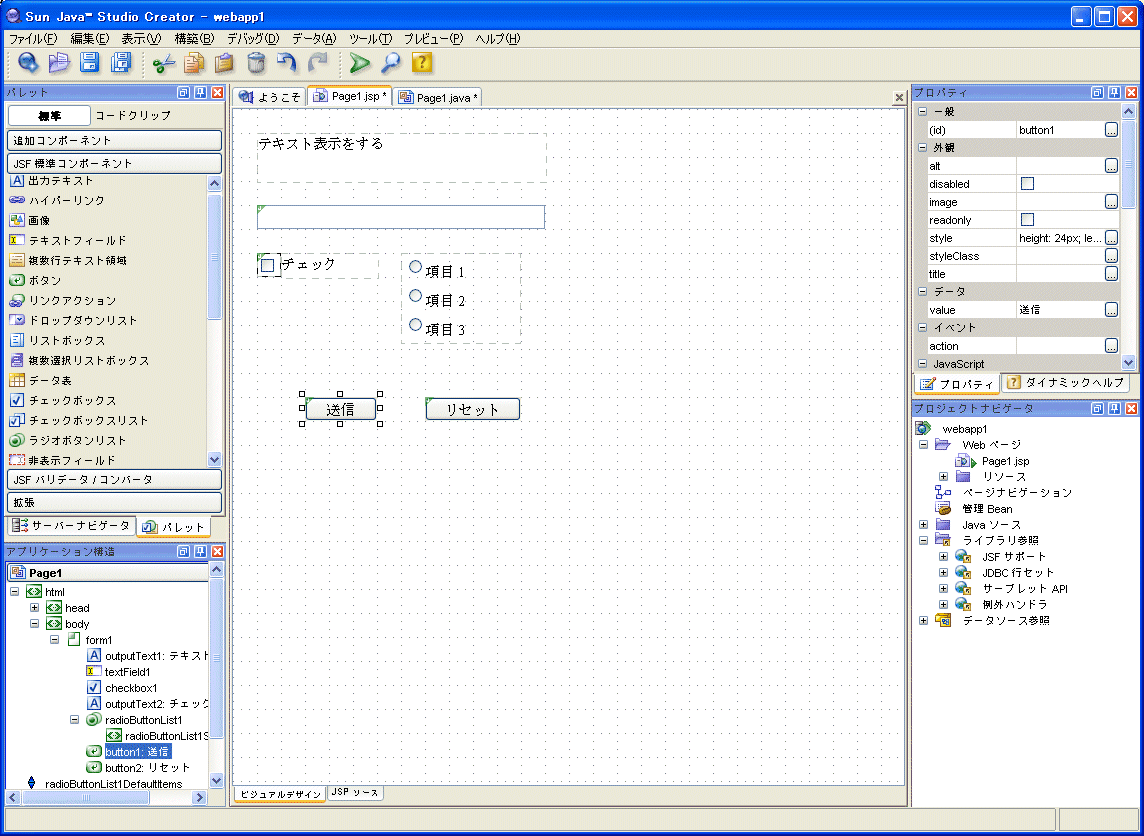The image size is (1144, 836).
Task: Collapse the form1 node in the application structure
Action: (54, 640)
